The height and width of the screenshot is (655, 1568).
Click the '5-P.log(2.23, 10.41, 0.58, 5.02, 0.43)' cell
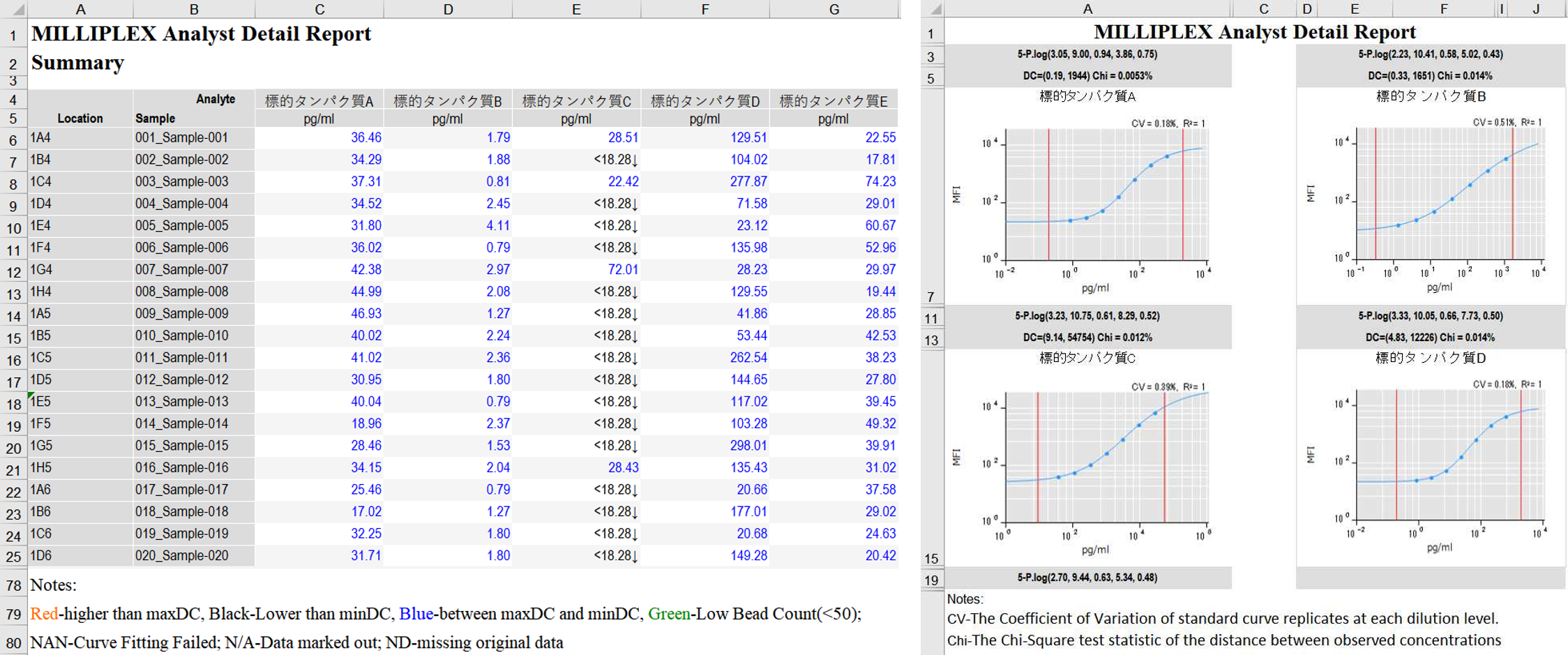click(x=1431, y=54)
